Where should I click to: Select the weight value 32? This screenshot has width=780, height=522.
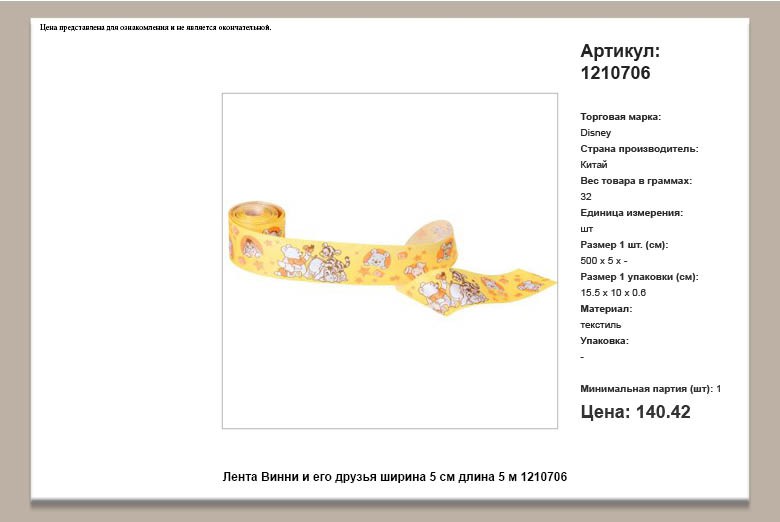(585, 197)
